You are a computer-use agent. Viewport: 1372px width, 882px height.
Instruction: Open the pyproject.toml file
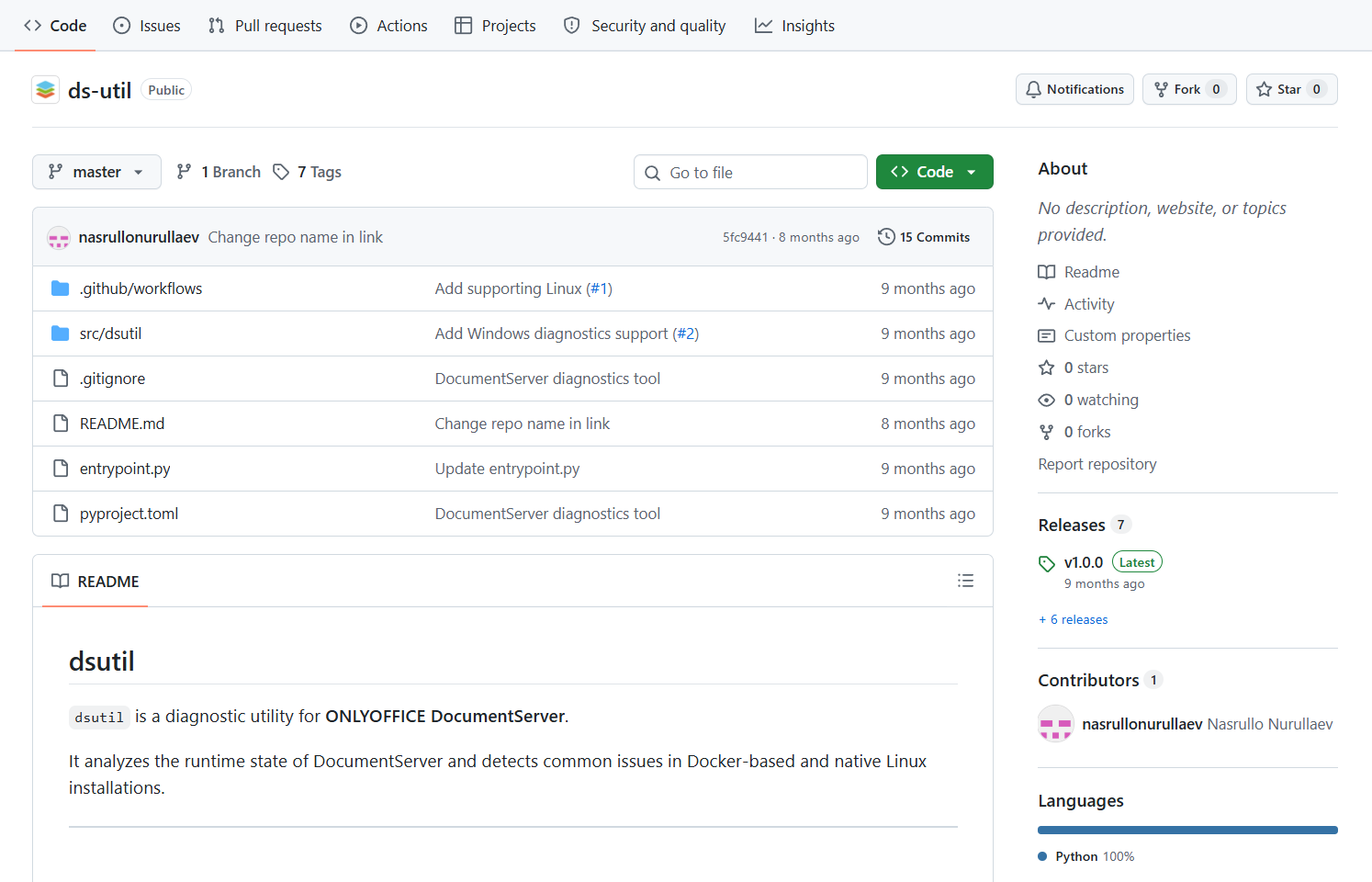click(129, 514)
